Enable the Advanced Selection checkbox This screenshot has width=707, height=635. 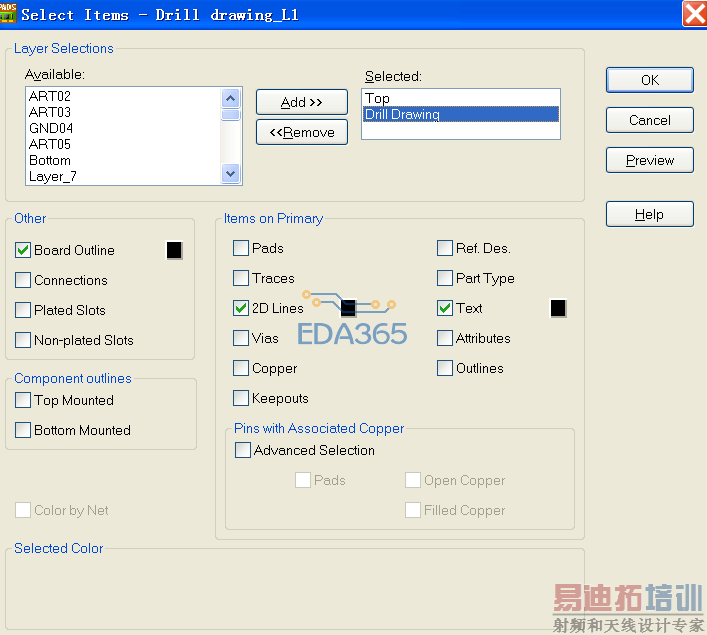point(243,450)
